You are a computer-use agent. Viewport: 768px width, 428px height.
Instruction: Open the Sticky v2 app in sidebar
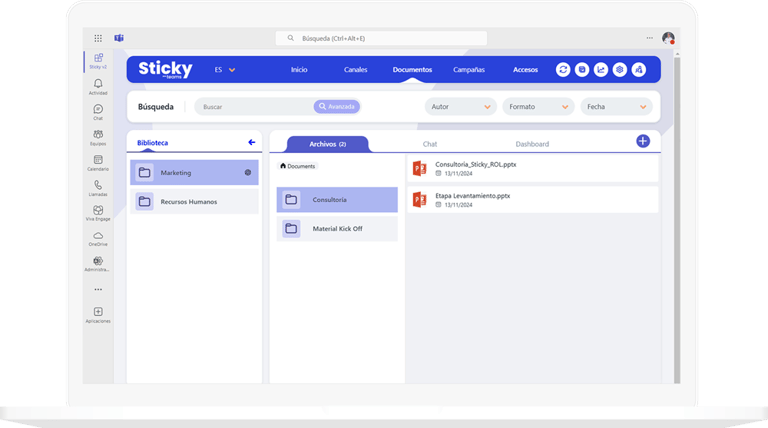pos(98,61)
